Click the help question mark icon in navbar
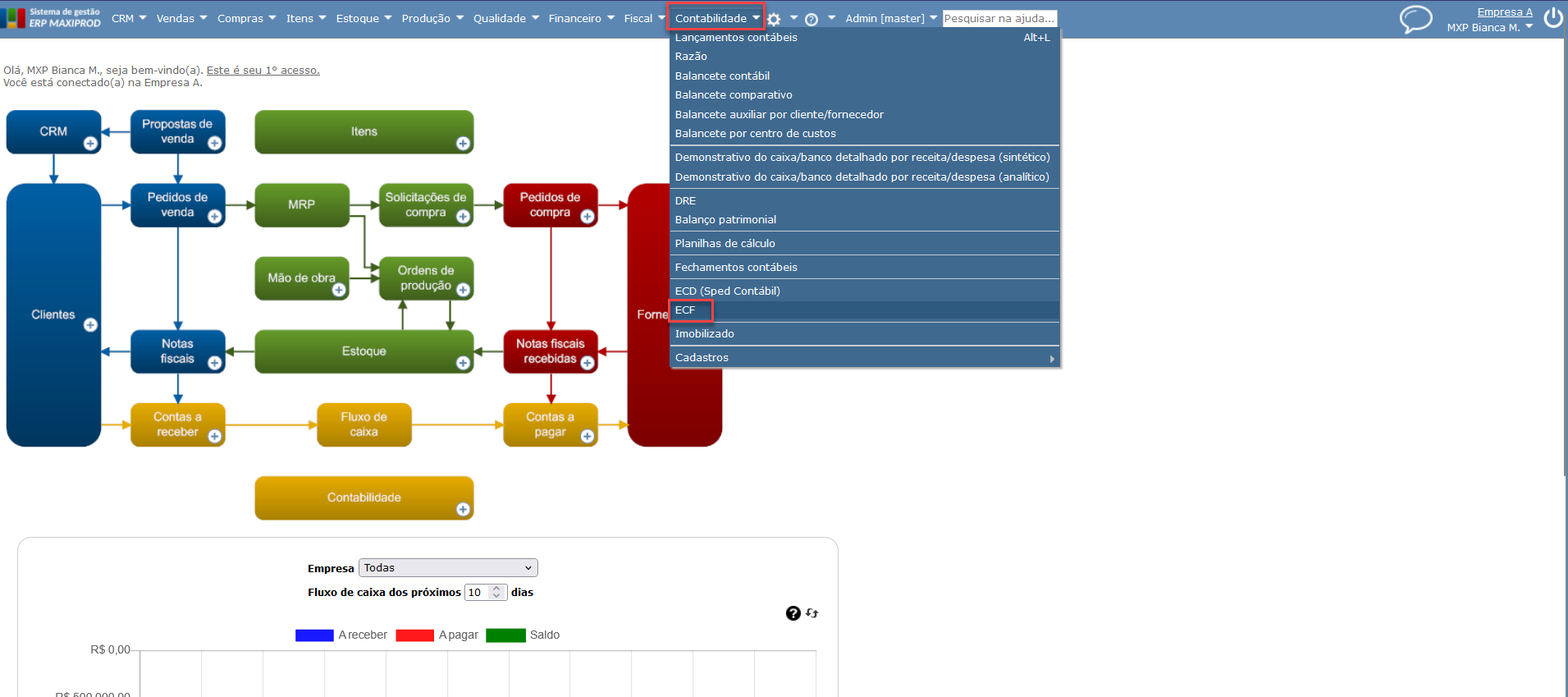This screenshot has height=697, width=1568. coord(811,19)
